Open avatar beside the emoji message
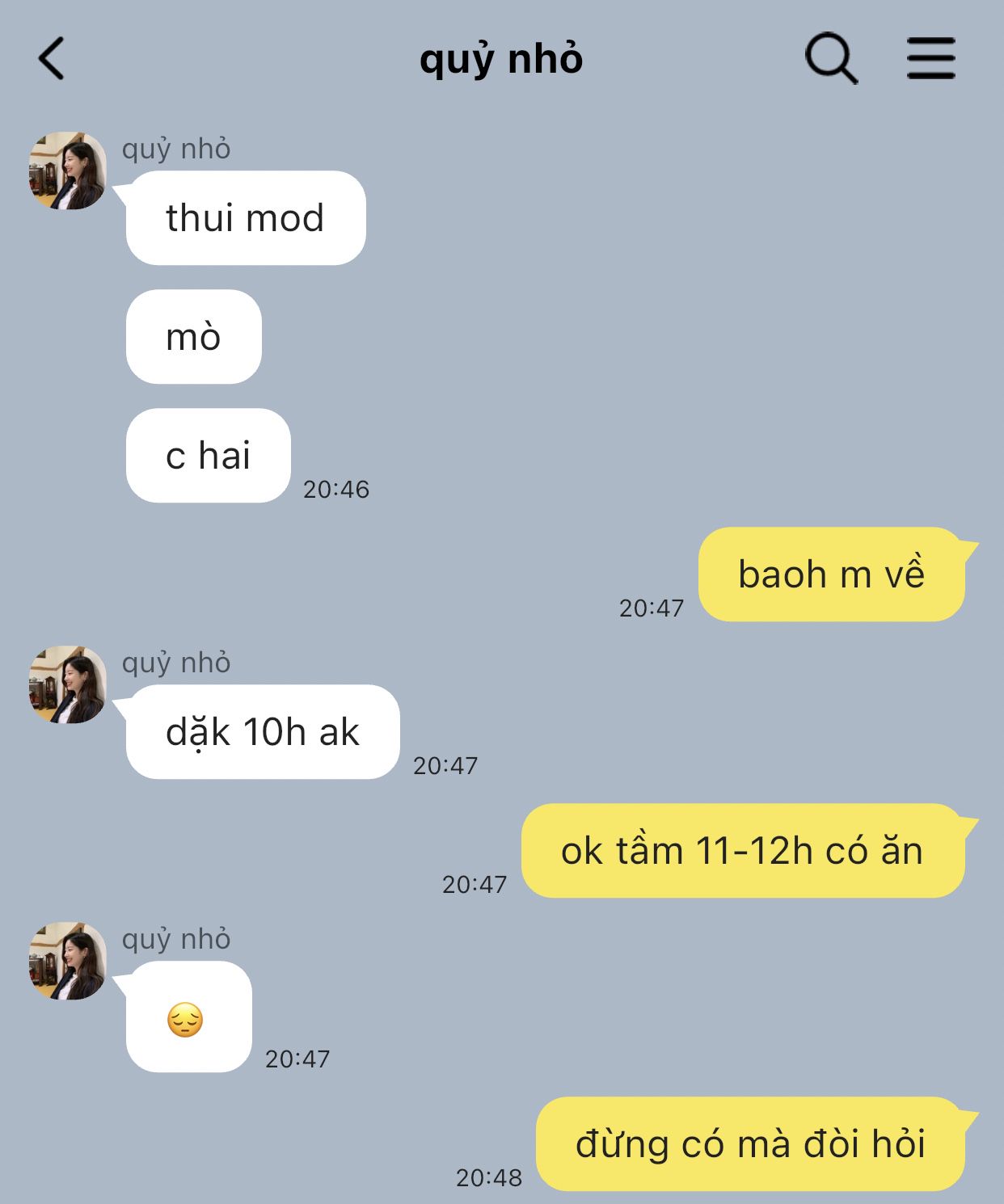This screenshot has height=1204, width=1004. (68, 961)
